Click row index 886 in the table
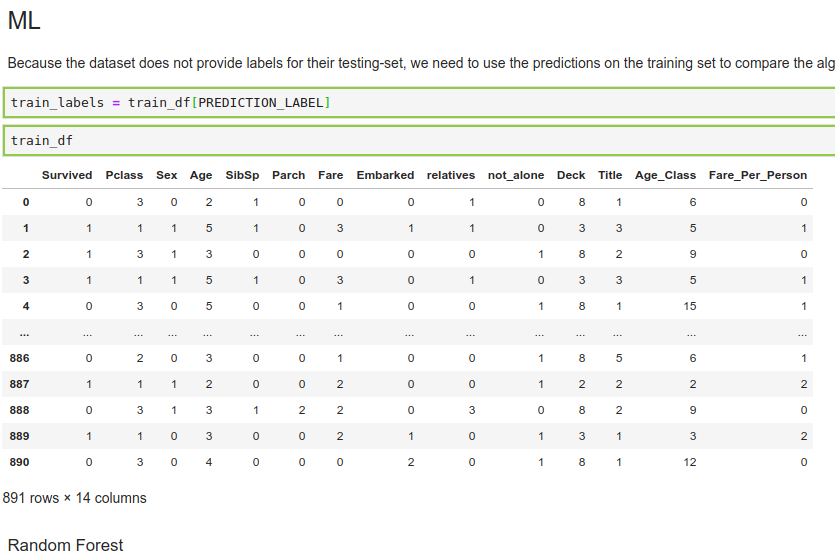Screen dimensions: 835x559 [x=20, y=358]
